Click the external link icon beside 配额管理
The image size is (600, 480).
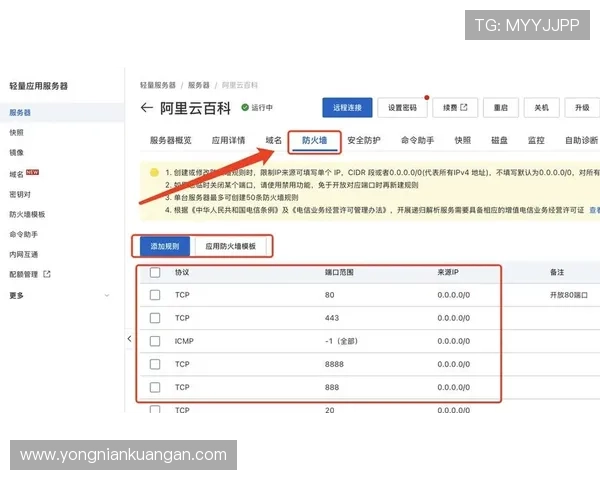(47, 274)
